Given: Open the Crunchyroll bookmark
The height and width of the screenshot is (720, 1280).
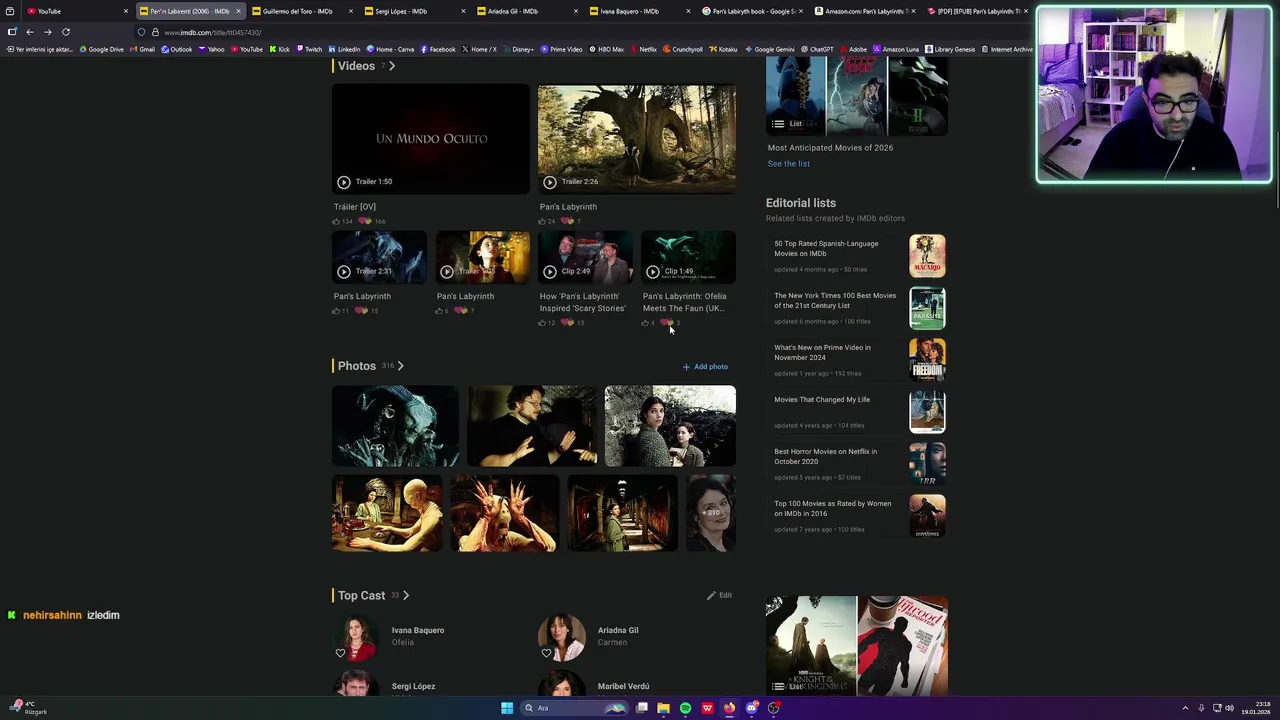Looking at the screenshot, I should point(683,49).
